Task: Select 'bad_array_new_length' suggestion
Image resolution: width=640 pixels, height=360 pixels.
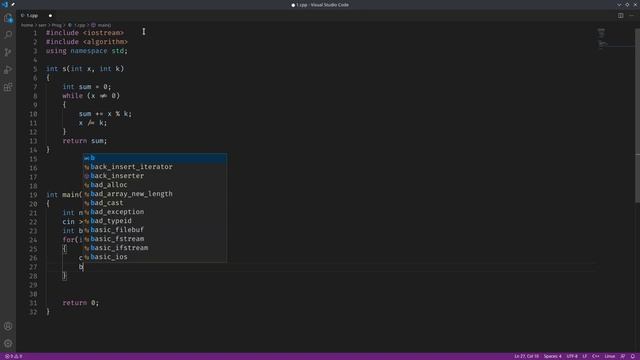Action: pyautogui.click(x=155, y=194)
